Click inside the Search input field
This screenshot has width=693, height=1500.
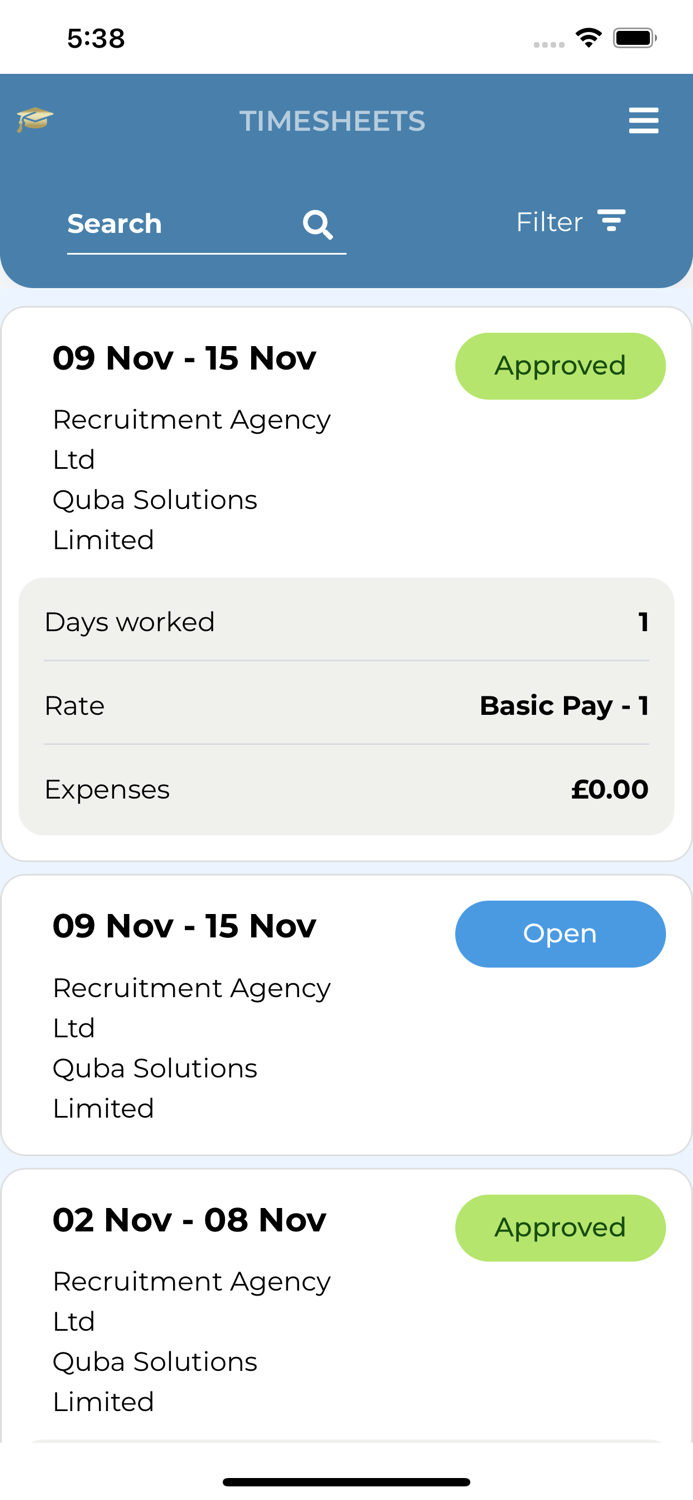pos(150,224)
